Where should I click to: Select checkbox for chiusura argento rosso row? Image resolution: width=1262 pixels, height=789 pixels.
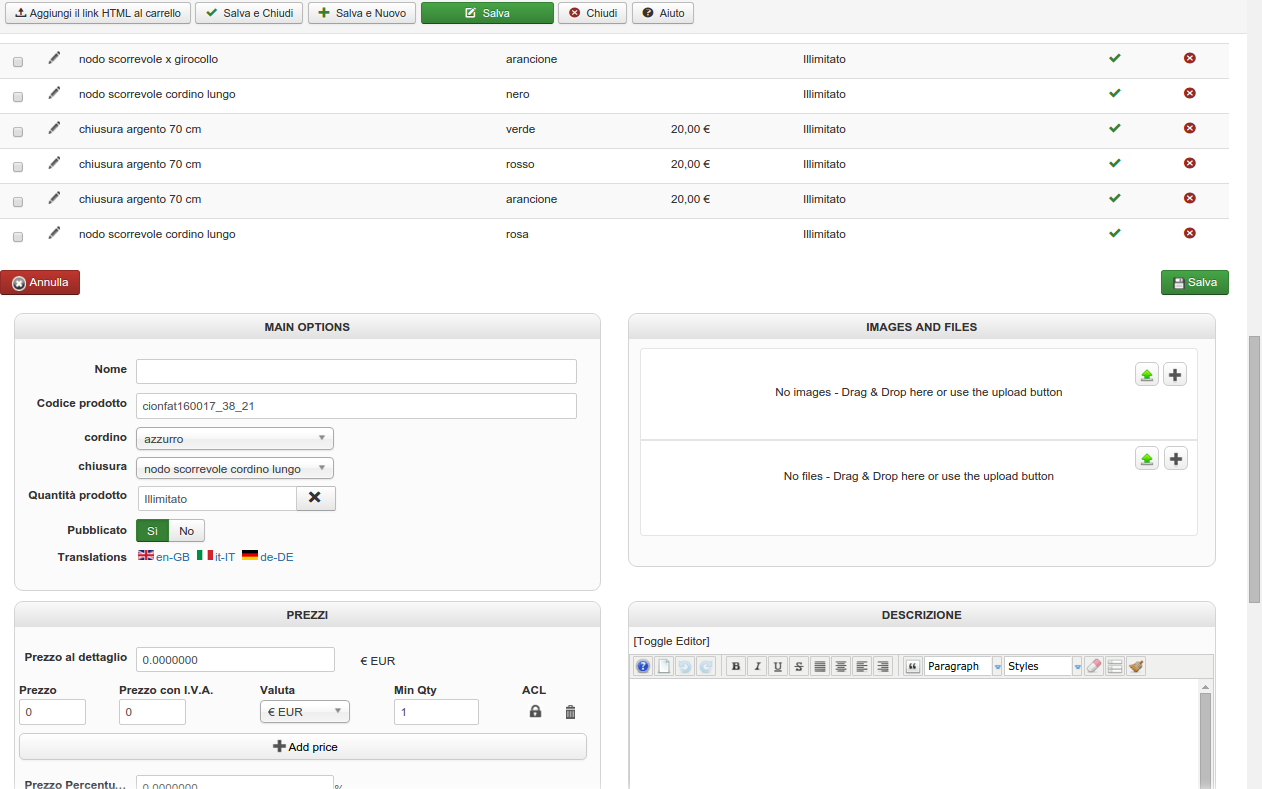tap(18, 167)
